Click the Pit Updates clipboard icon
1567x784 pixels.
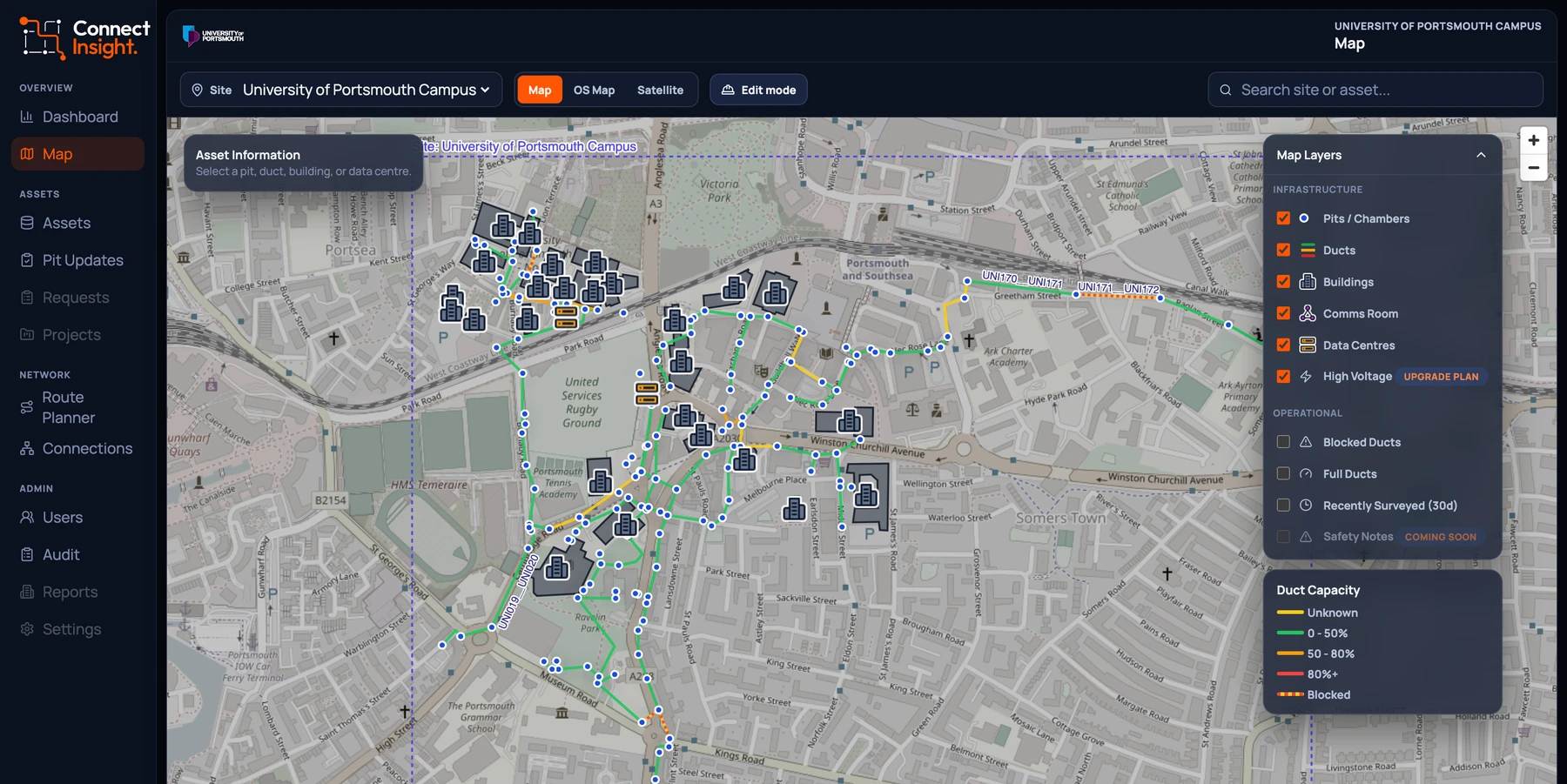(27, 260)
